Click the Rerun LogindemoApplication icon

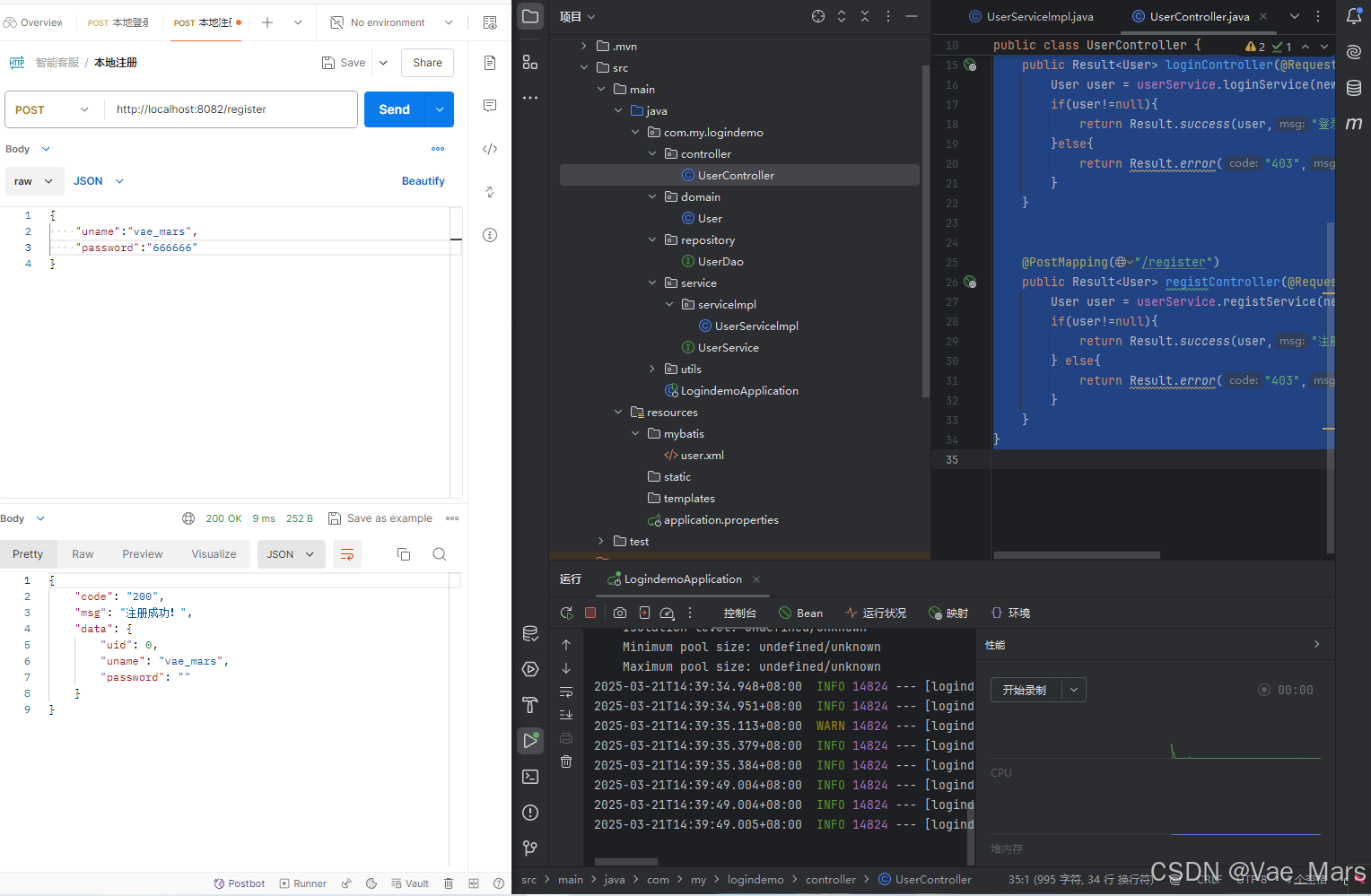(566, 613)
